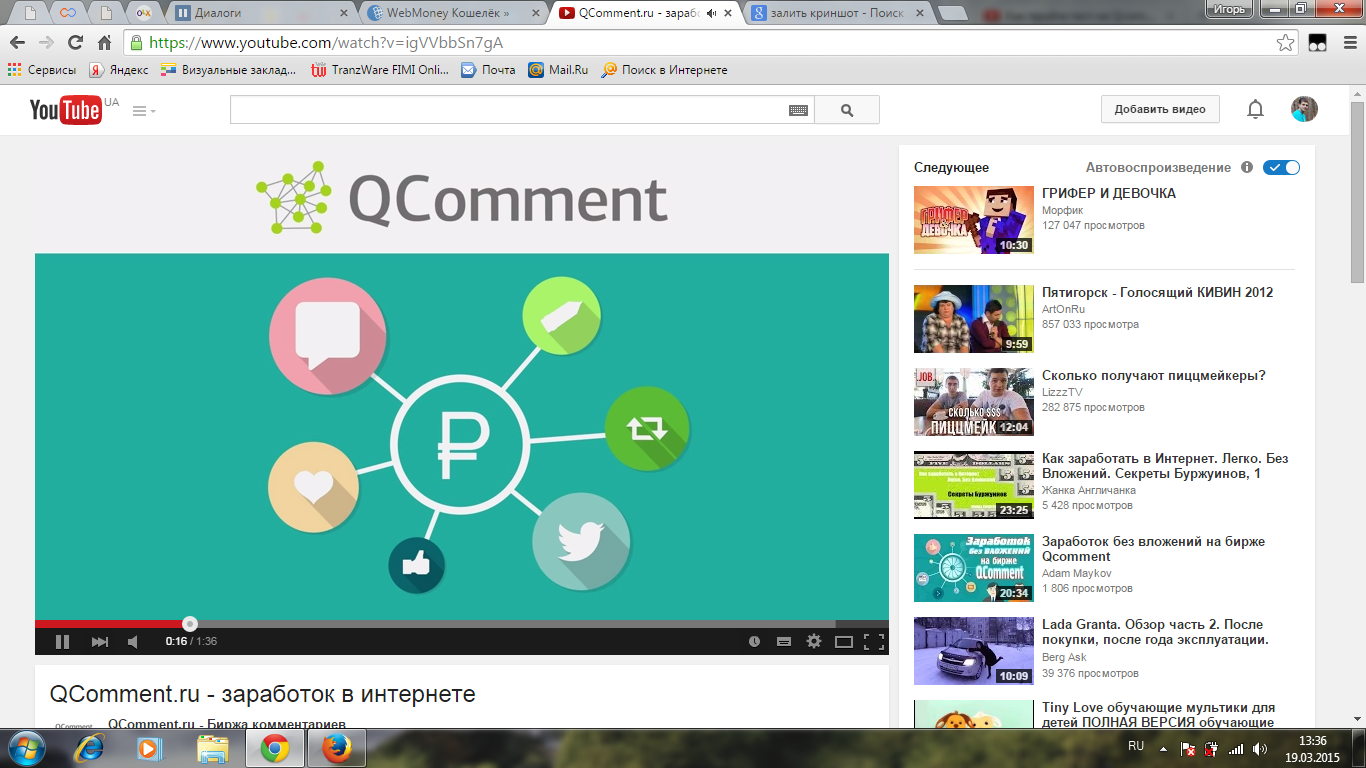Open a new Chrome tab

coord(953,14)
